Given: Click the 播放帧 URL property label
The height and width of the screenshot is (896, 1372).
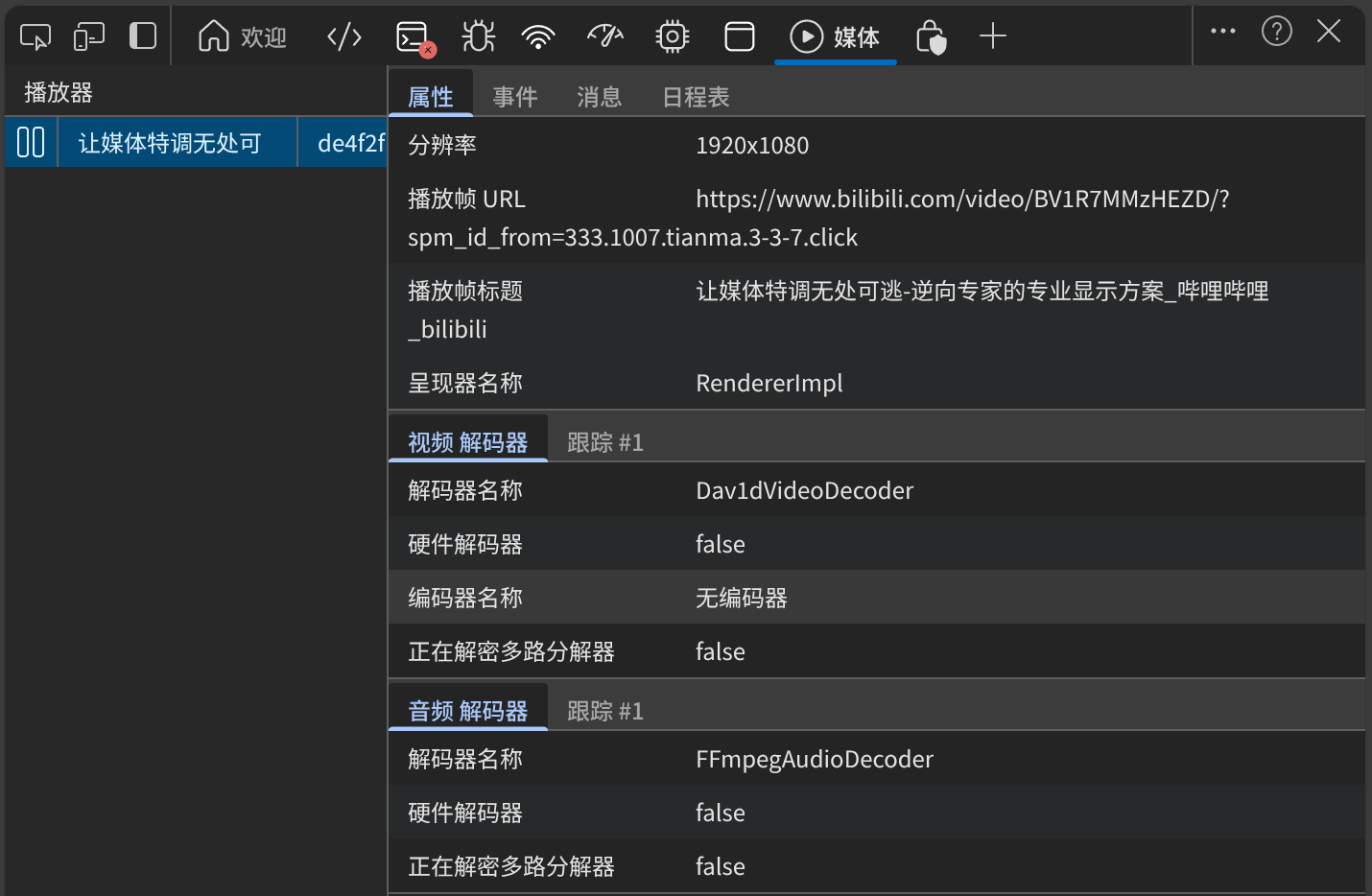Looking at the screenshot, I should (466, 199).
